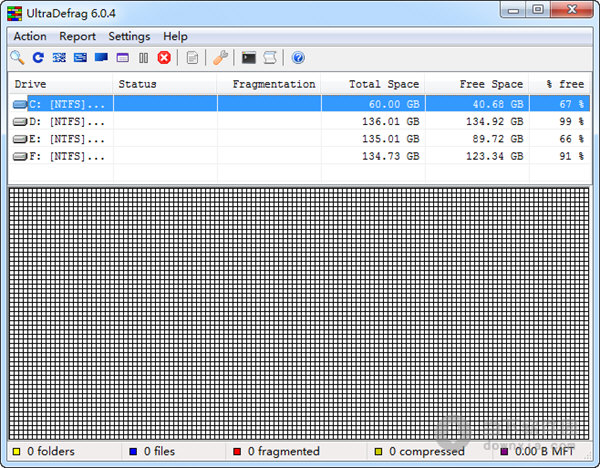Click the '0.00 B MFT' status bar entry
The height and width of the screenshot is (468, 600).
pyautogui.click(x=545, y=452)
